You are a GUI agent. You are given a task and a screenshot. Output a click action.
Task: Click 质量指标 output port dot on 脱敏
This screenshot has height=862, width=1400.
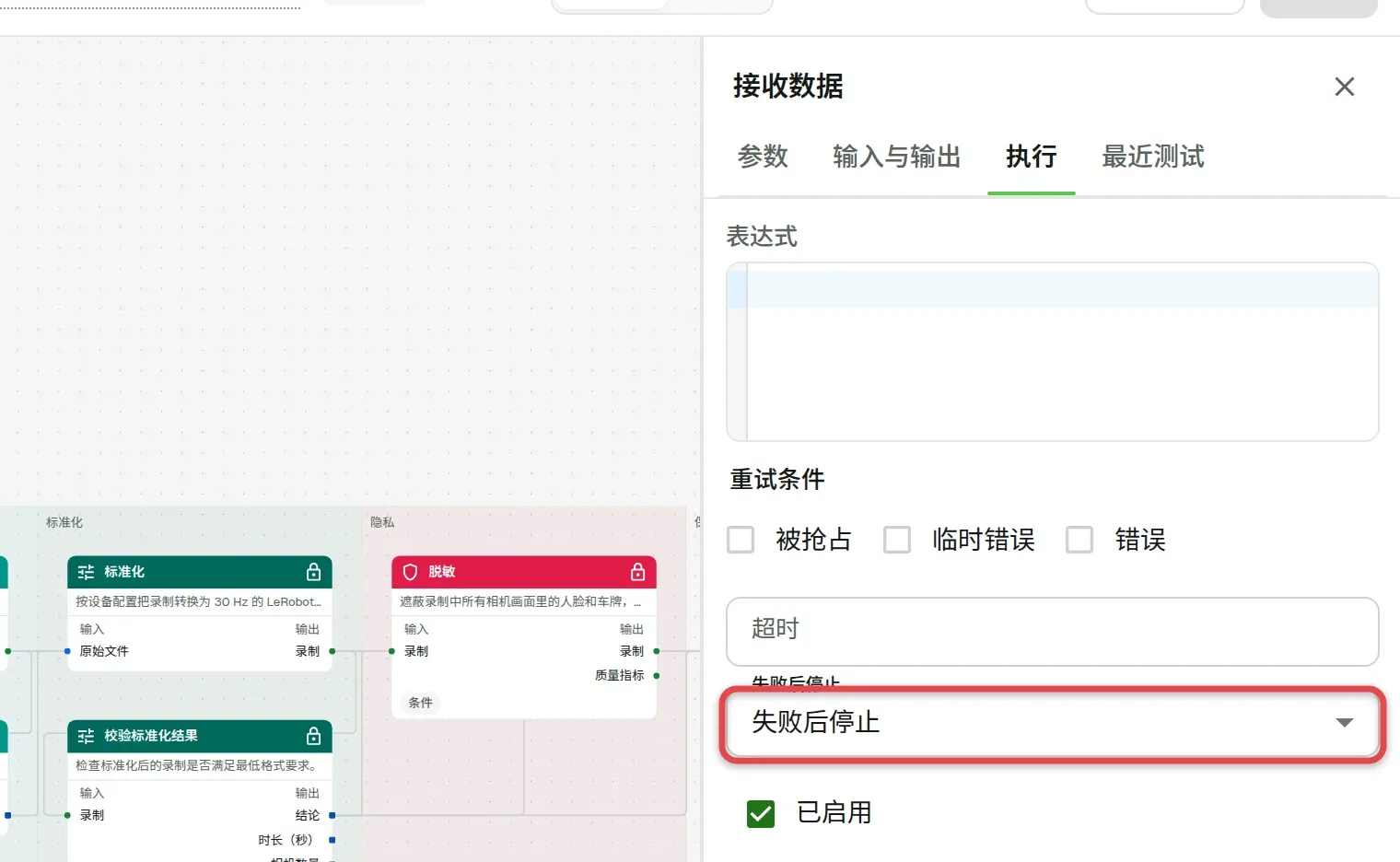pyautogui.click(x=657, y=676)
